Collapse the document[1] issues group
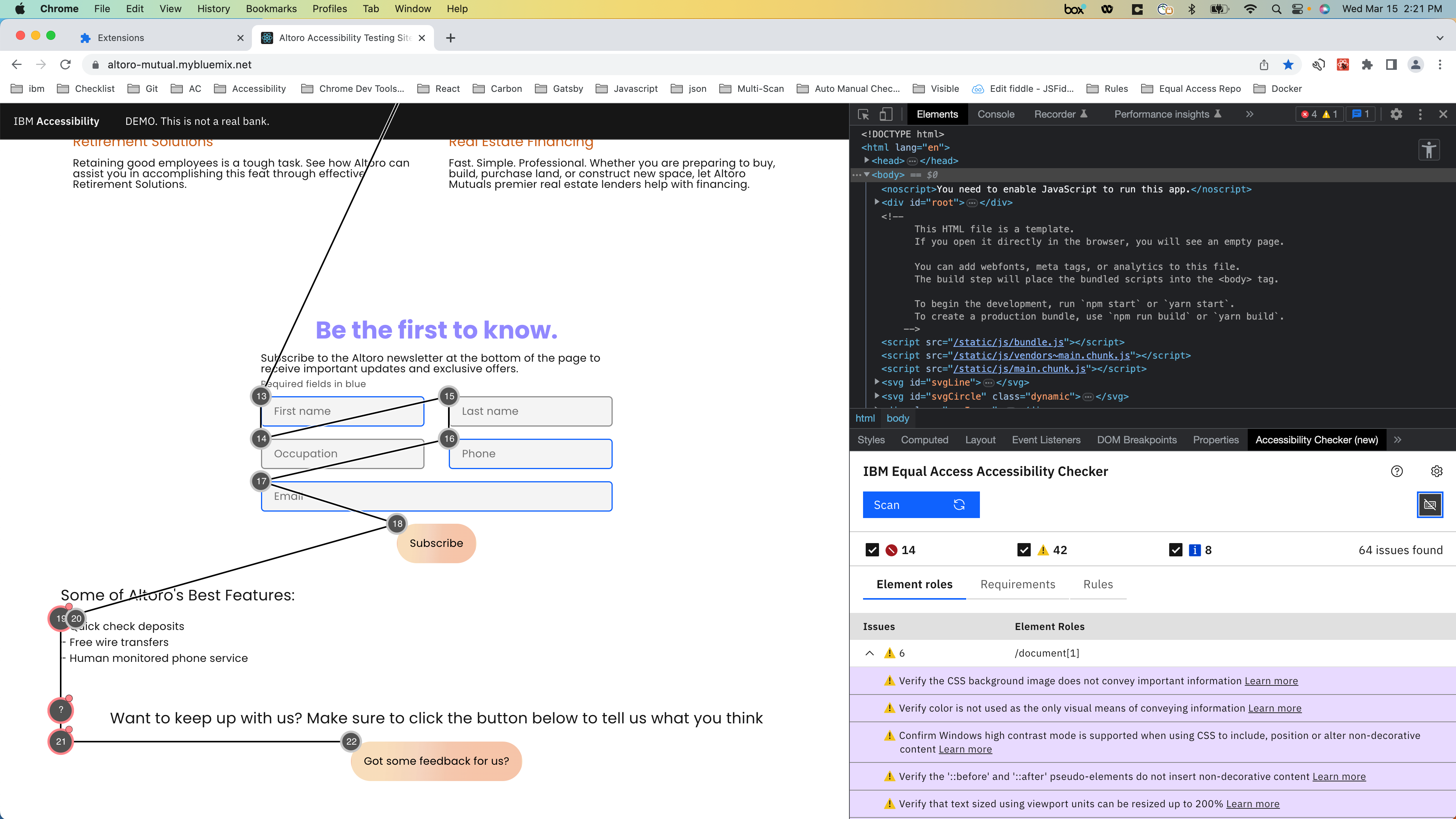 (x=869, y=653)
